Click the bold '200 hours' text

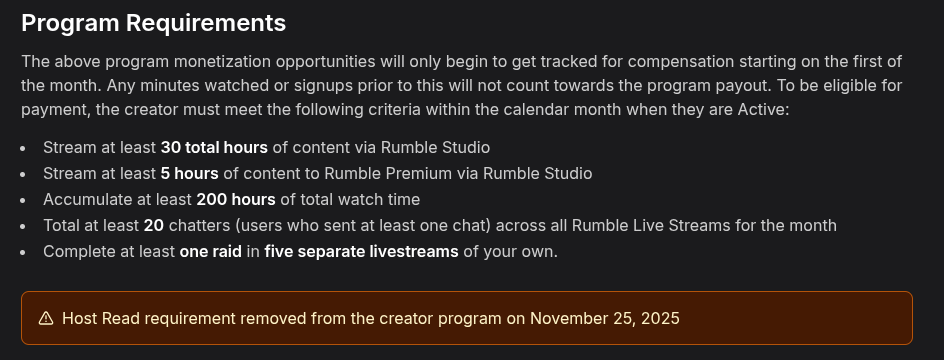click(x=236, y=199)
